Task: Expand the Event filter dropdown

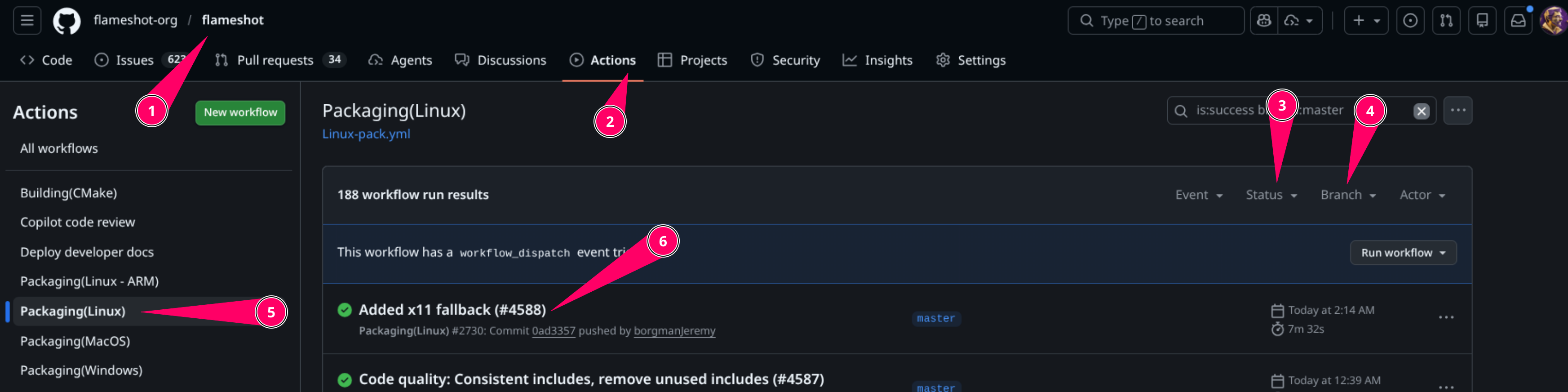Action: click(x=1199, y=195)
